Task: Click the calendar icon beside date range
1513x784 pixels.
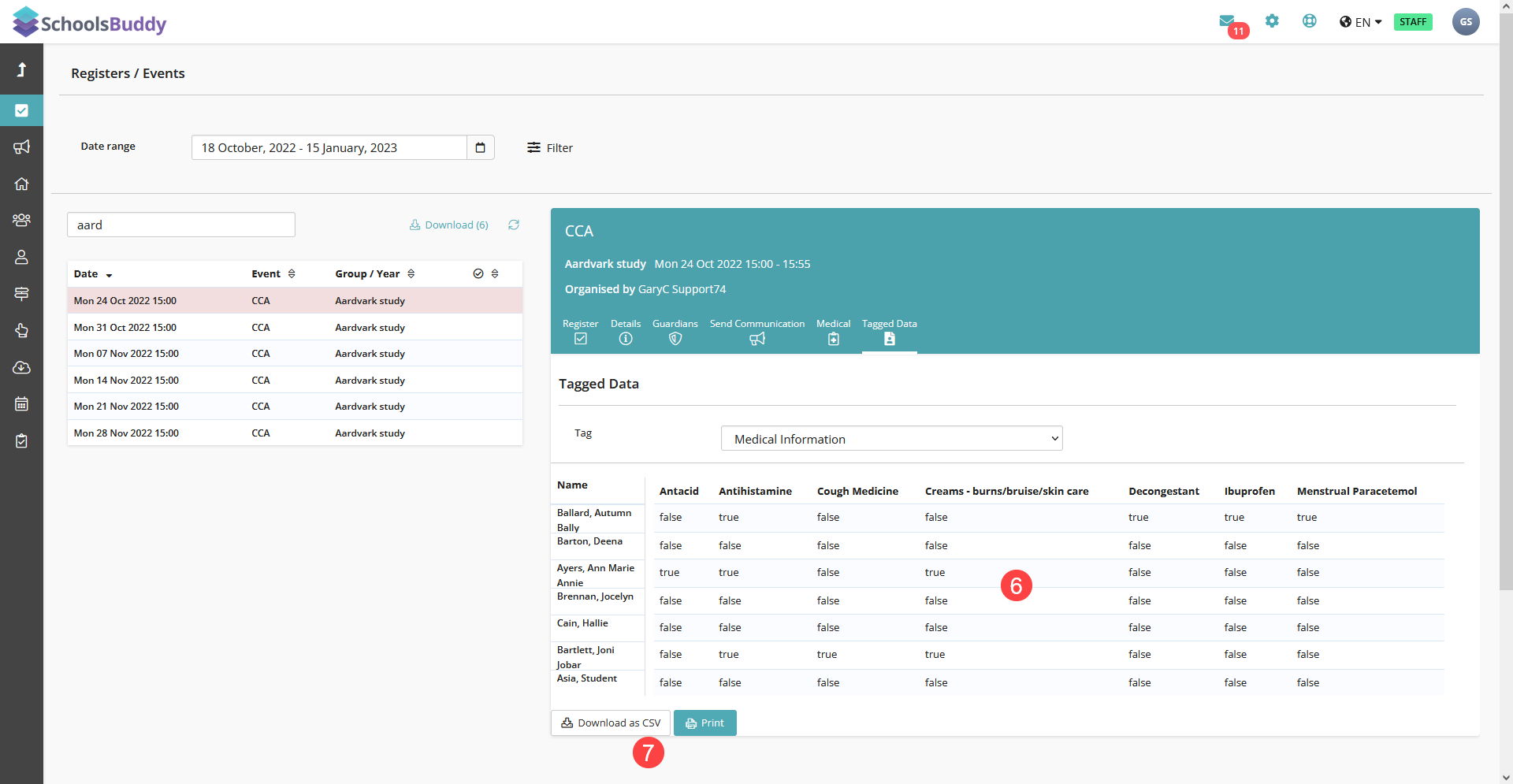Action: click(x=480, y=147)
